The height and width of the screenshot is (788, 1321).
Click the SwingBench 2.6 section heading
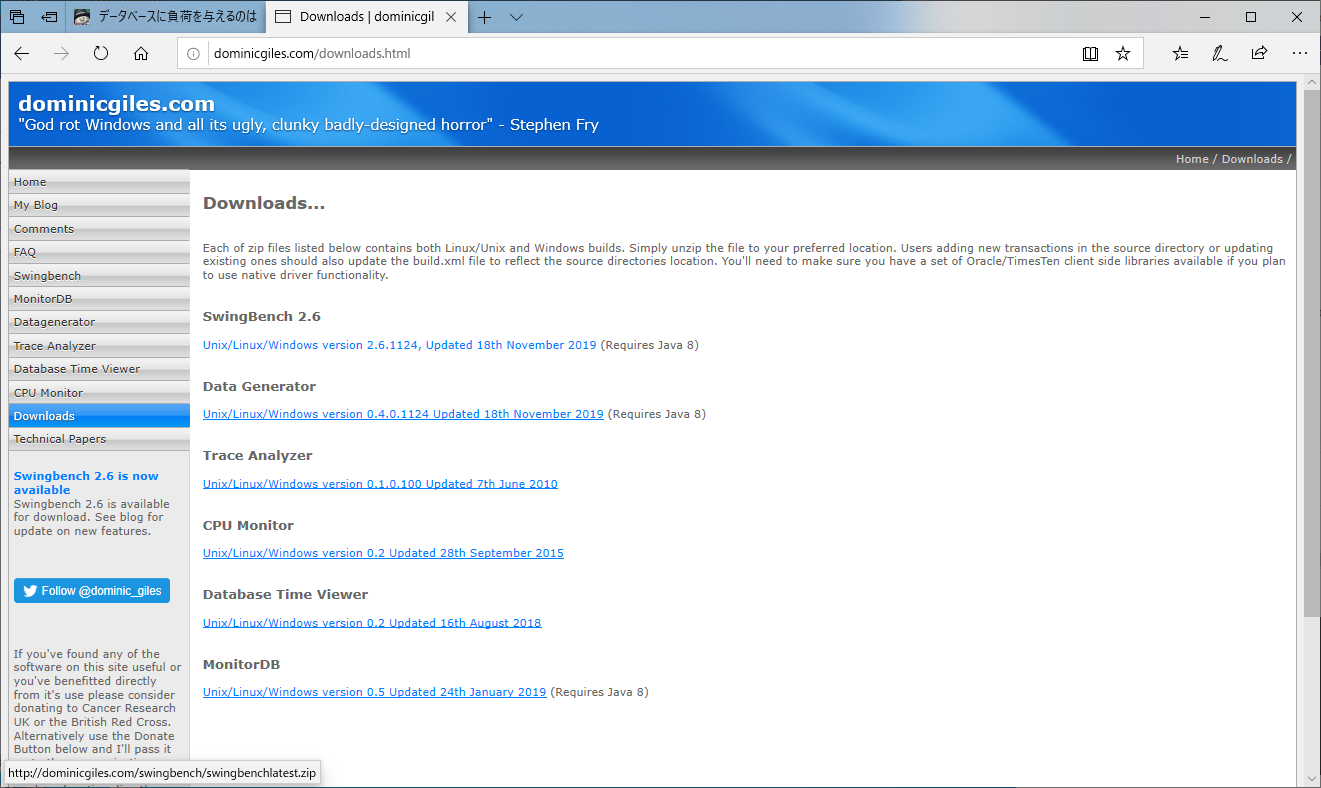pos(262,316)
